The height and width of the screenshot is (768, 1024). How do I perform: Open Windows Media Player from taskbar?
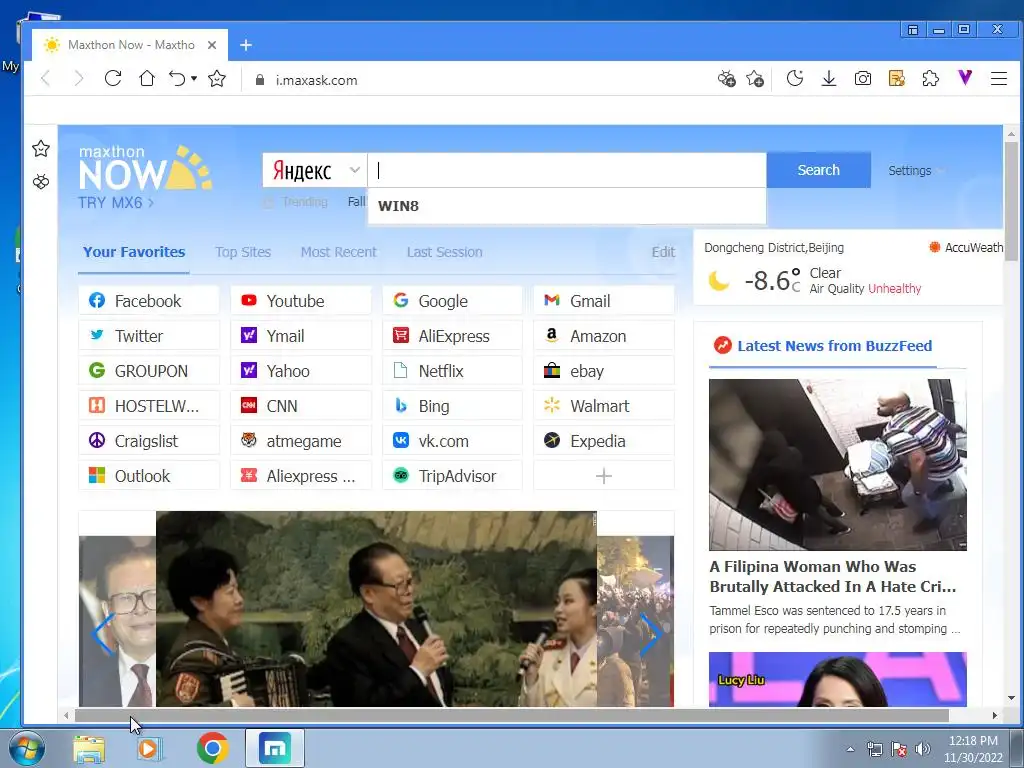pos(150,748)
